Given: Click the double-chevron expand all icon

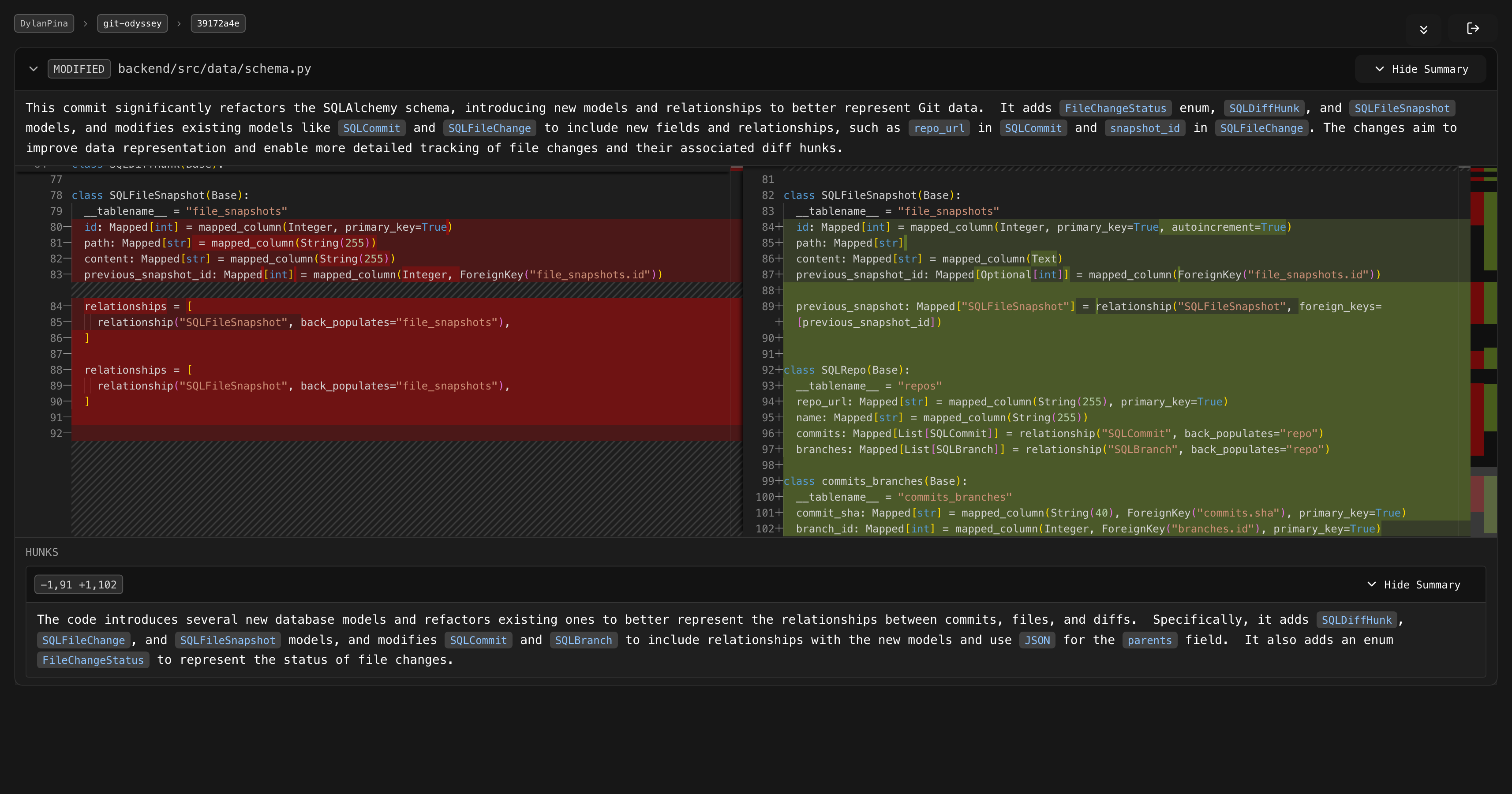Looking at the screenshot, I should pos(1423,30).
